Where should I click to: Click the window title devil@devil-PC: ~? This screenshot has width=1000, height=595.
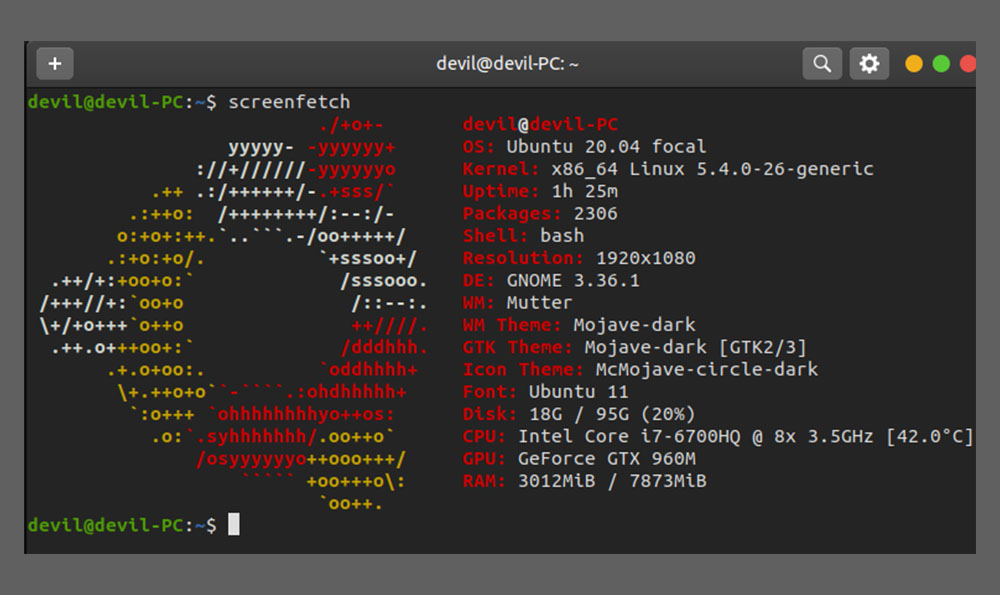(507, 64)
